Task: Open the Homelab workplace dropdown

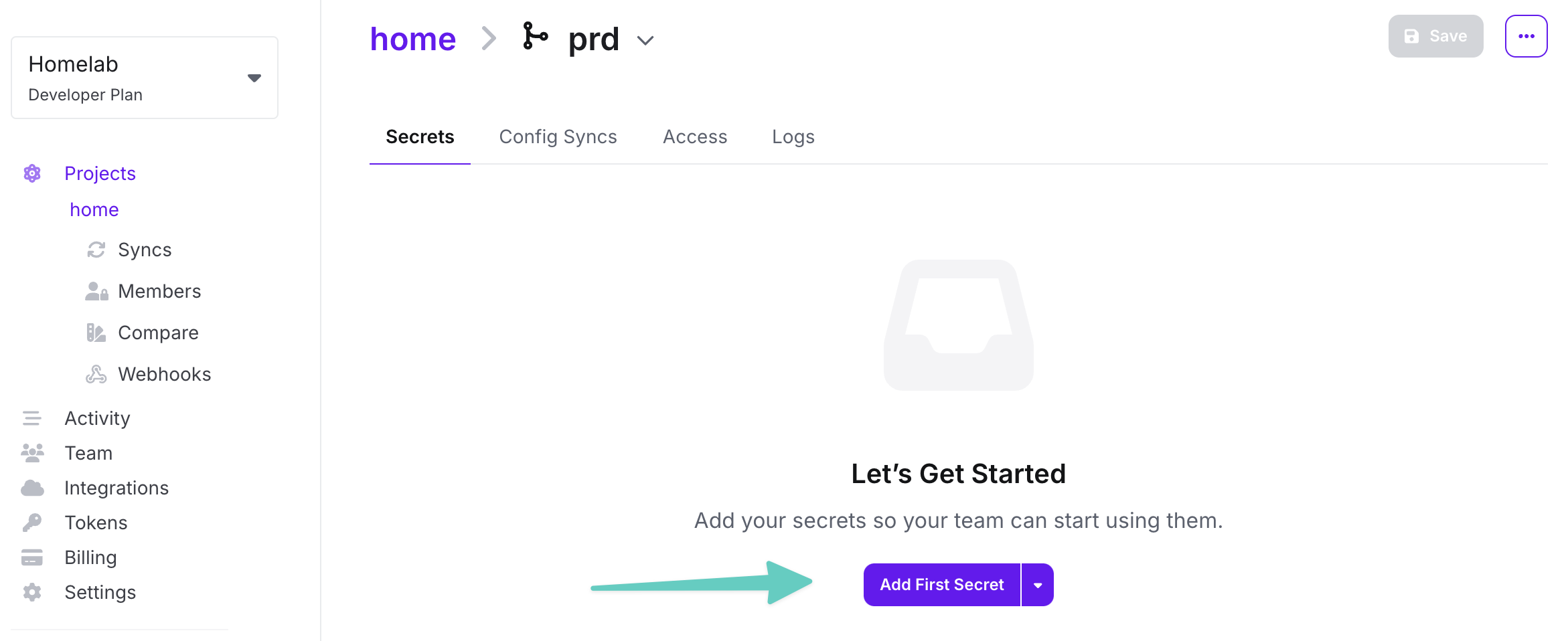Action: click(145, 78)
